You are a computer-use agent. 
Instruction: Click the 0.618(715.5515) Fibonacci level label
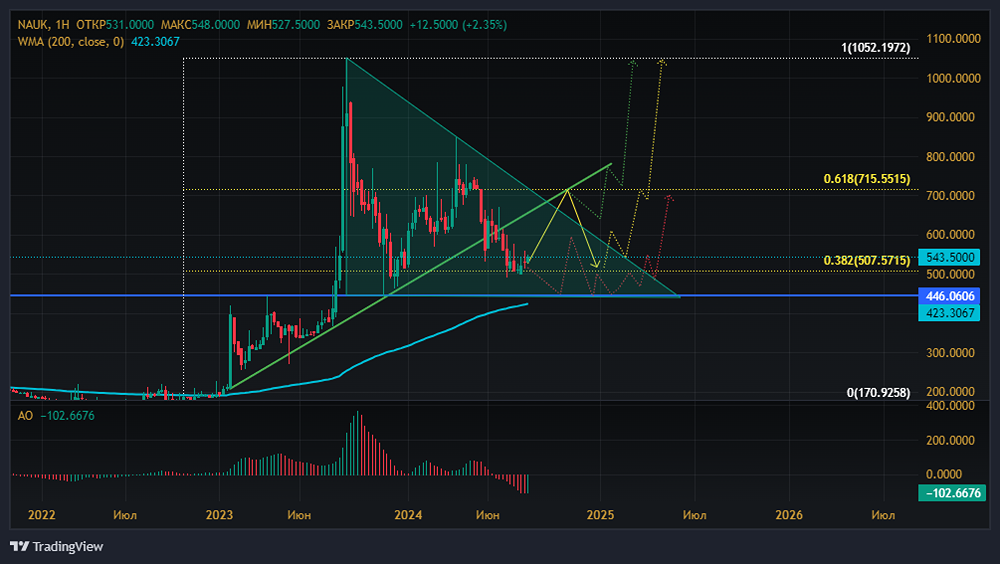click(867, 179)
